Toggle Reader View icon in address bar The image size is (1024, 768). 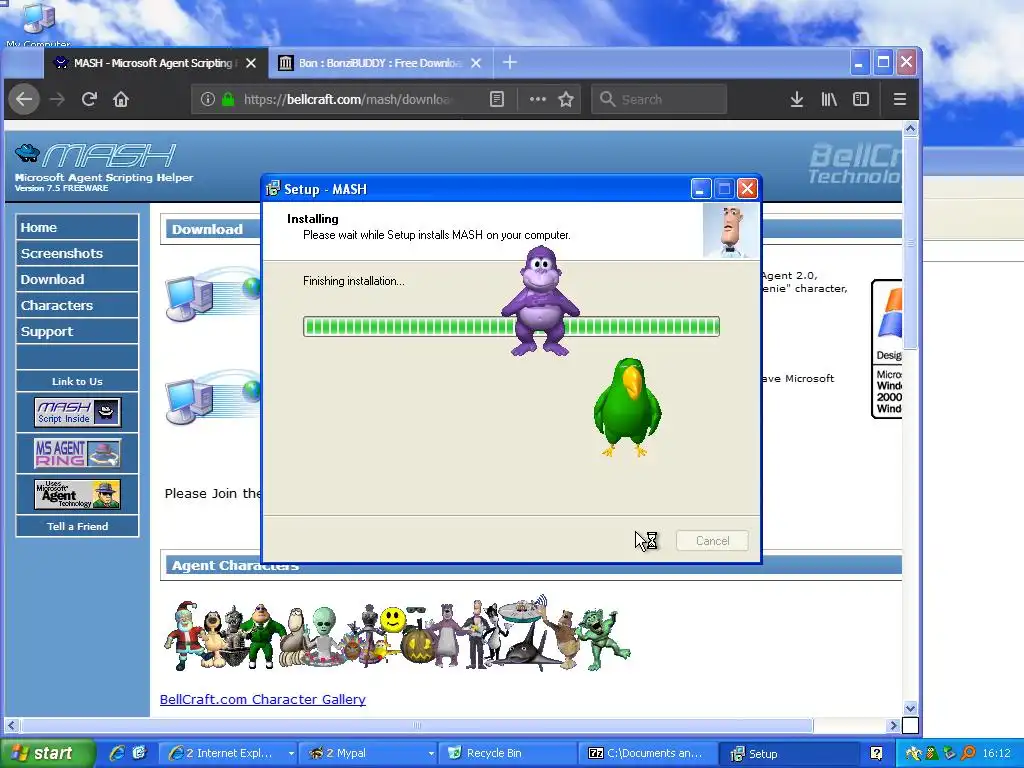point(497,99)
